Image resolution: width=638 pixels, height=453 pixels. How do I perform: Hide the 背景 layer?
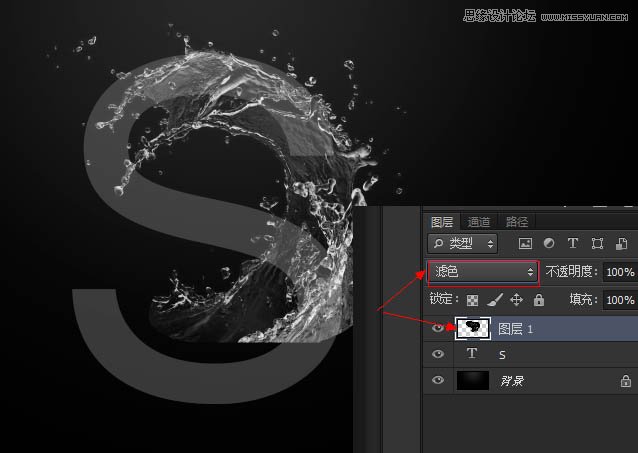(x=438, y=381)
